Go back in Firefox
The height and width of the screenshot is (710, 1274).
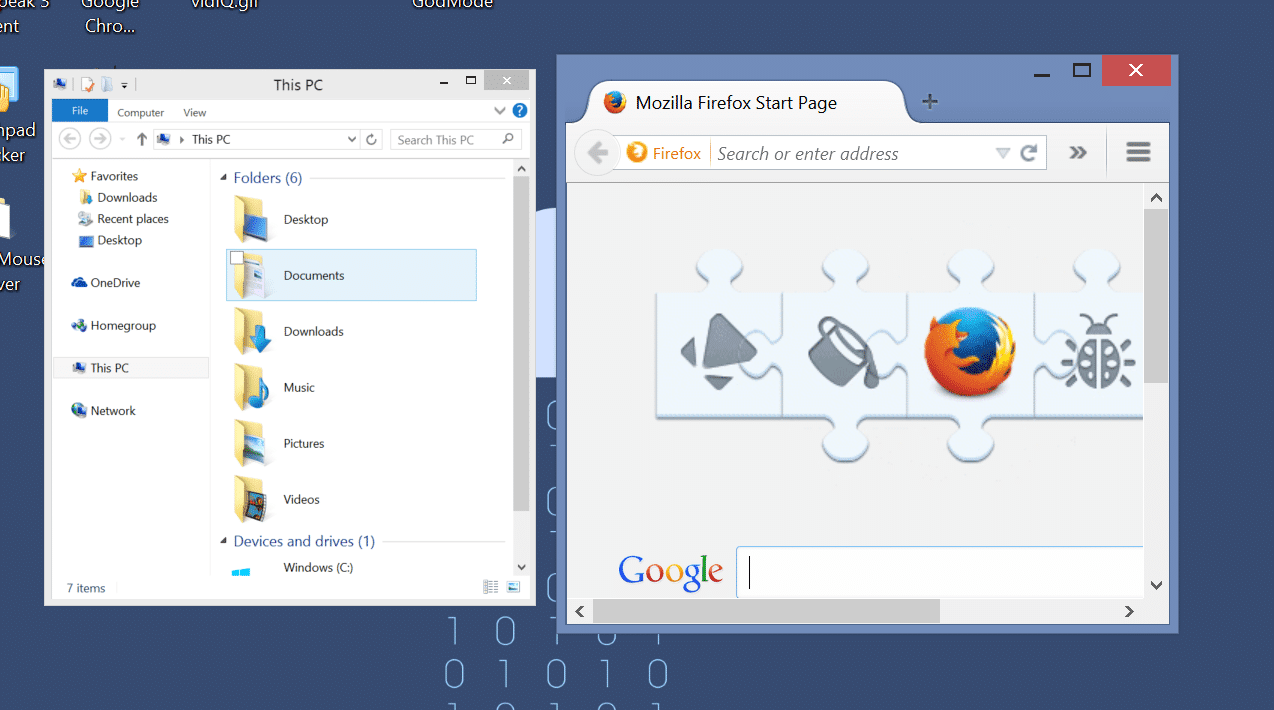click(597, 153)
